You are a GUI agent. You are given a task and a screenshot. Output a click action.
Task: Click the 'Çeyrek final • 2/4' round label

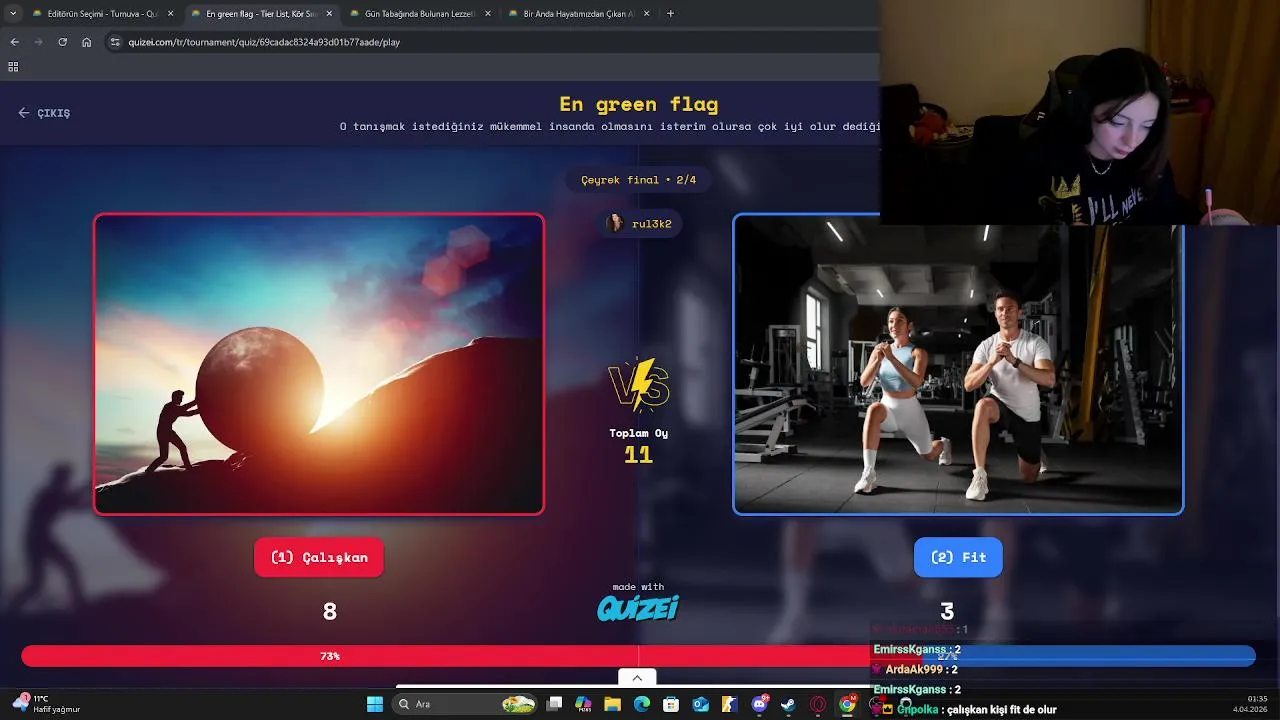[x=638, y=180]
